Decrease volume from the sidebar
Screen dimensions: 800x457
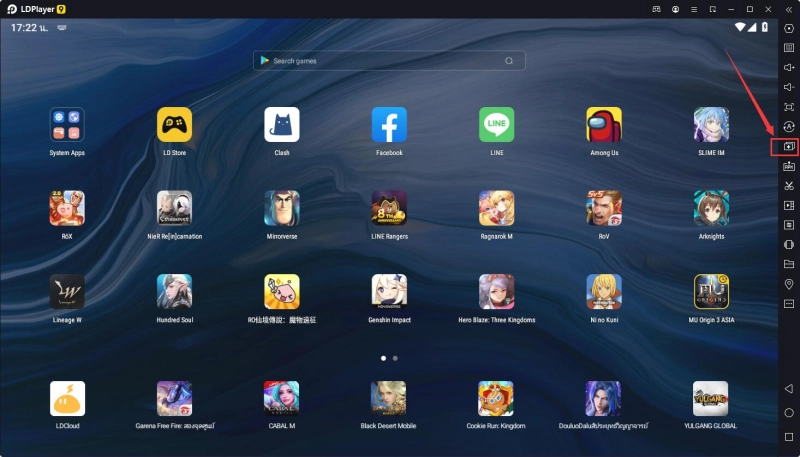(x=789, y=87)
